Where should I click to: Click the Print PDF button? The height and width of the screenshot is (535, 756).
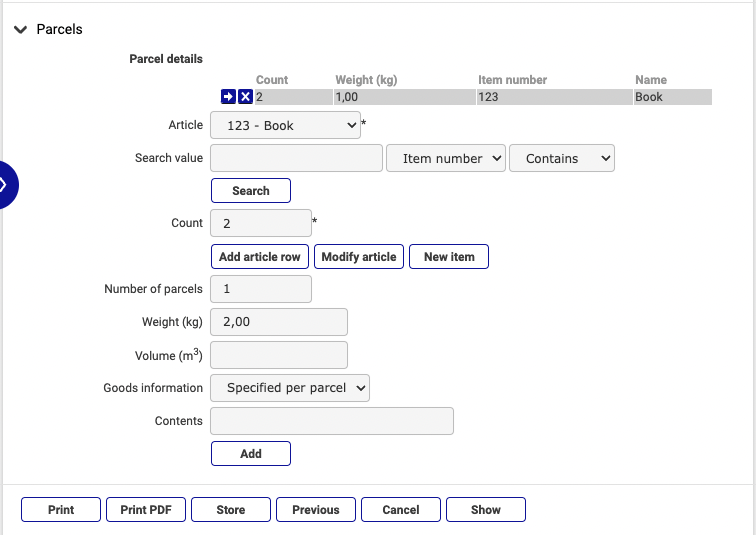146,510
